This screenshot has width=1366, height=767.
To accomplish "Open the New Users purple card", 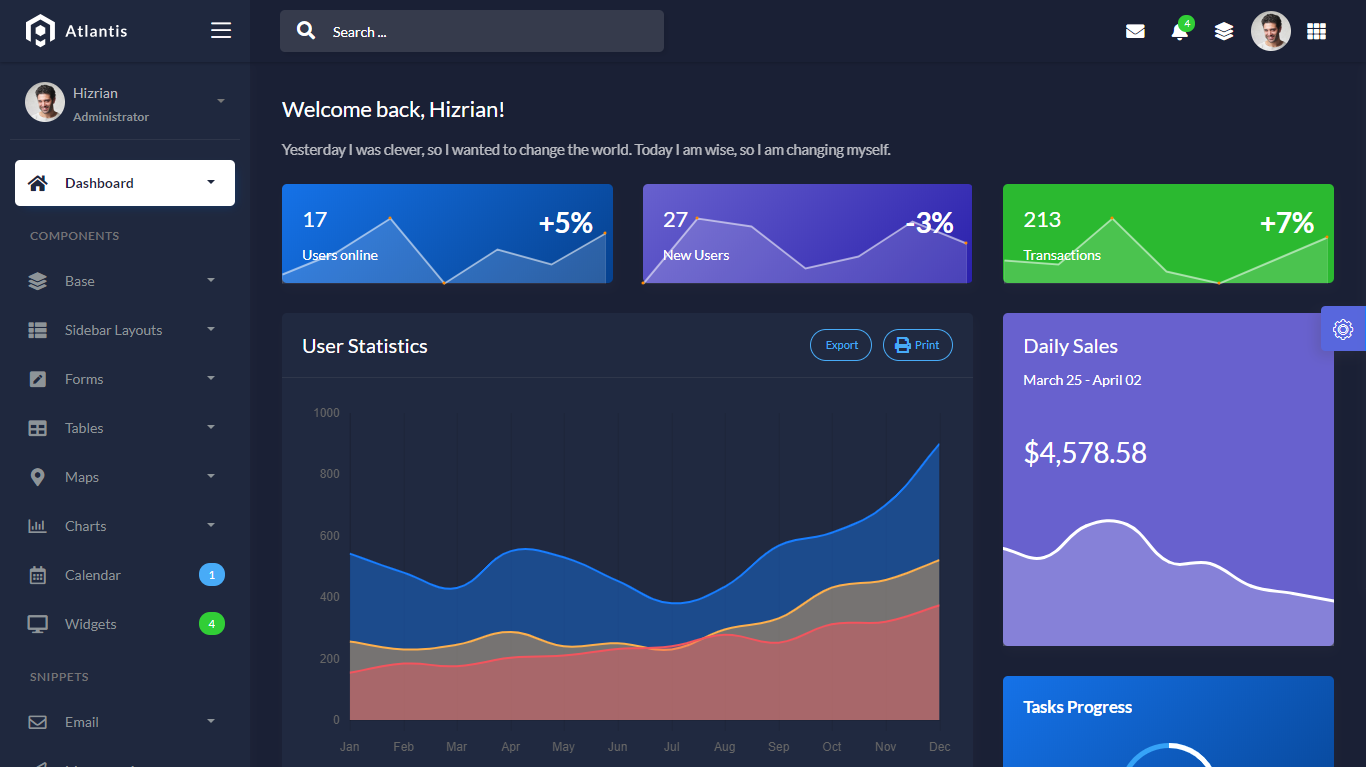I will [x=807, y=233].
